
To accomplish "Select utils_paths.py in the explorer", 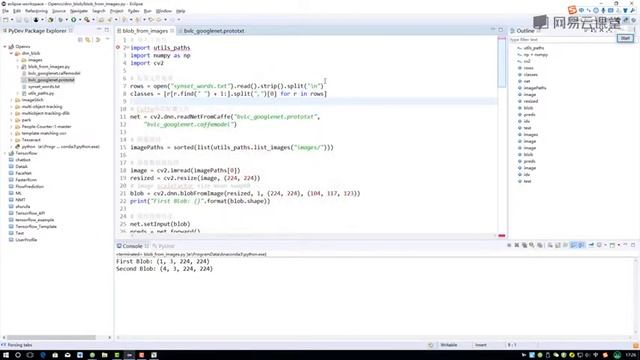I will click(x=41, y=93).
